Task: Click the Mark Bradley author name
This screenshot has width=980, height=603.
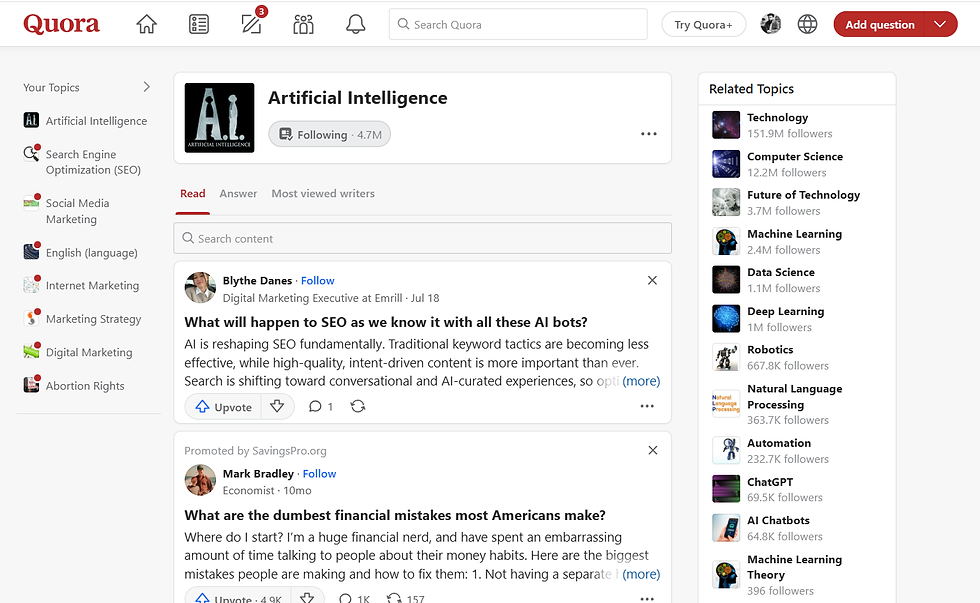Action: pyautogui.click(x=258, y=474)
